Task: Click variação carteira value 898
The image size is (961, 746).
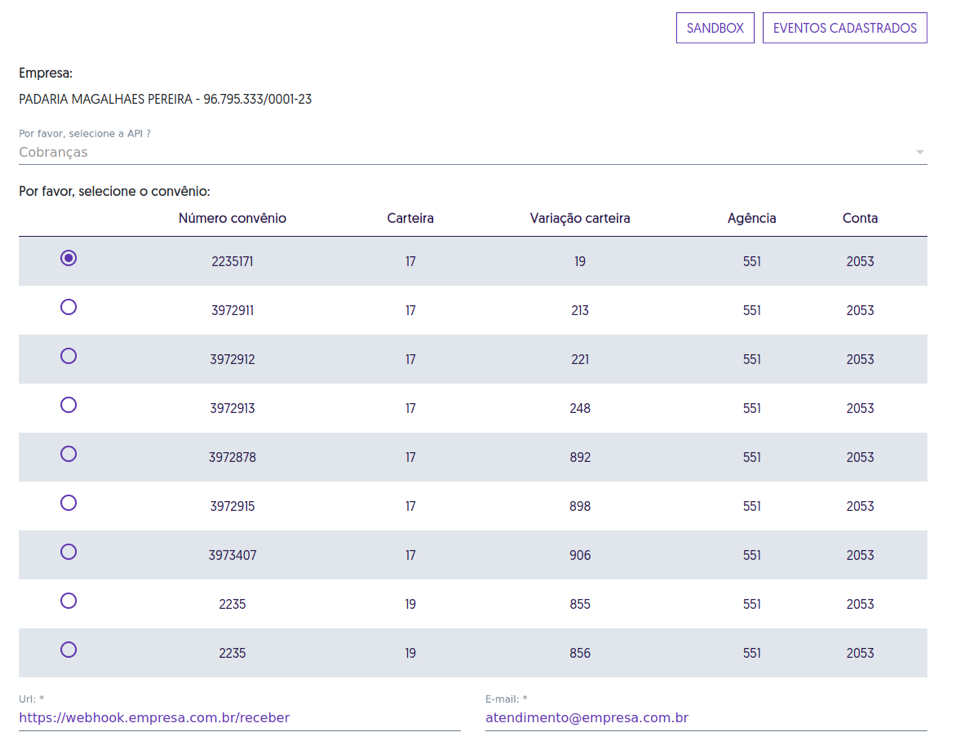Action: tap(580, 507)
